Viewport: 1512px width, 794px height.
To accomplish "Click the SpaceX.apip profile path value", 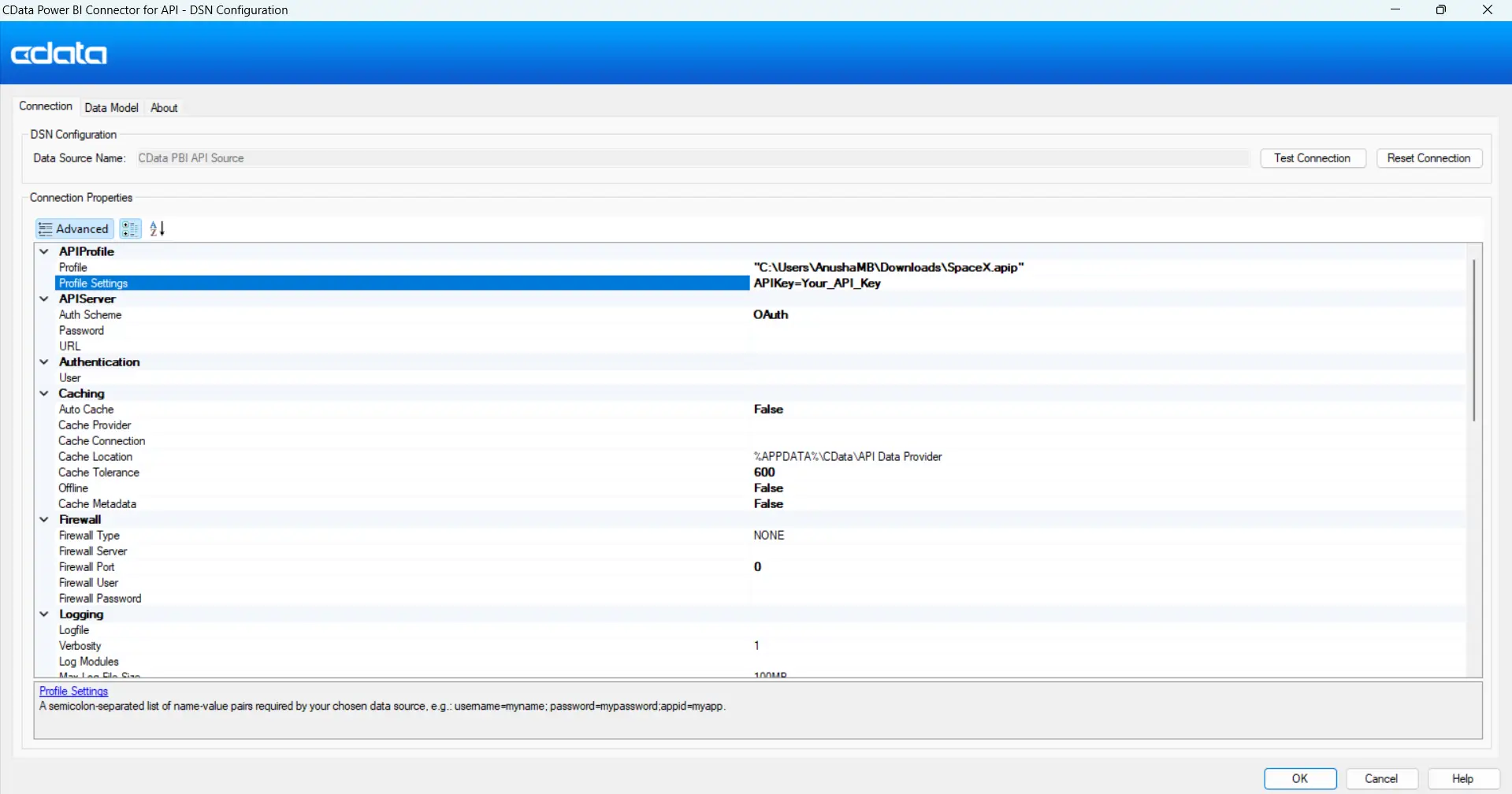I will pos(889,267).
